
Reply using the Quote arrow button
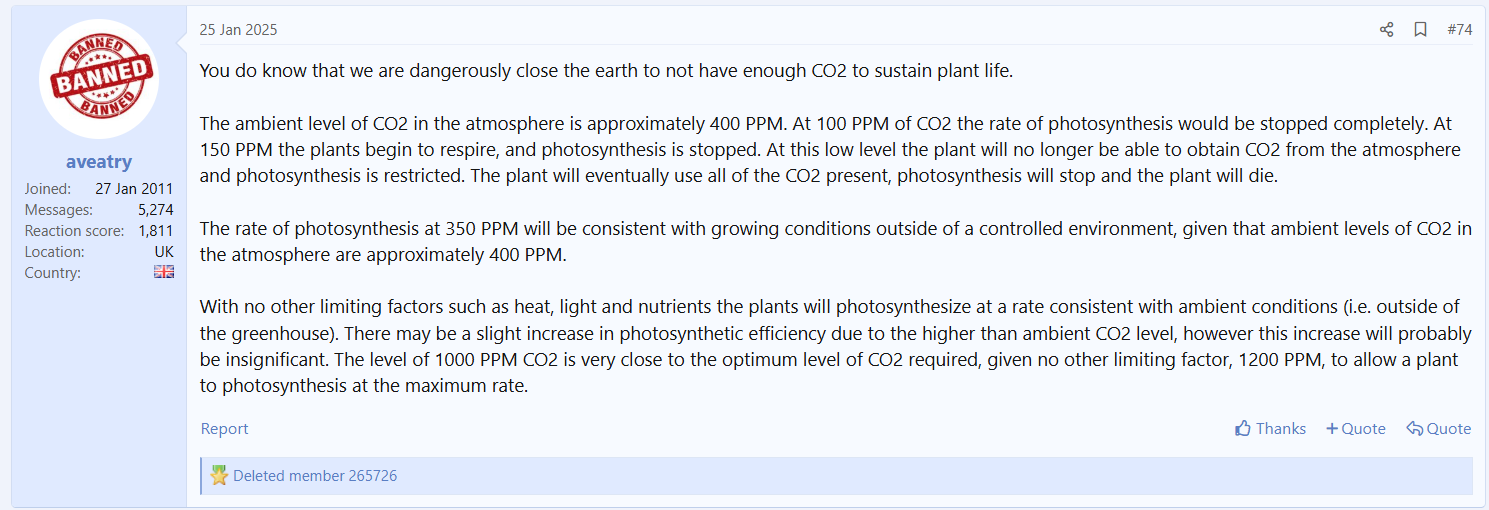click(1438, 429)
